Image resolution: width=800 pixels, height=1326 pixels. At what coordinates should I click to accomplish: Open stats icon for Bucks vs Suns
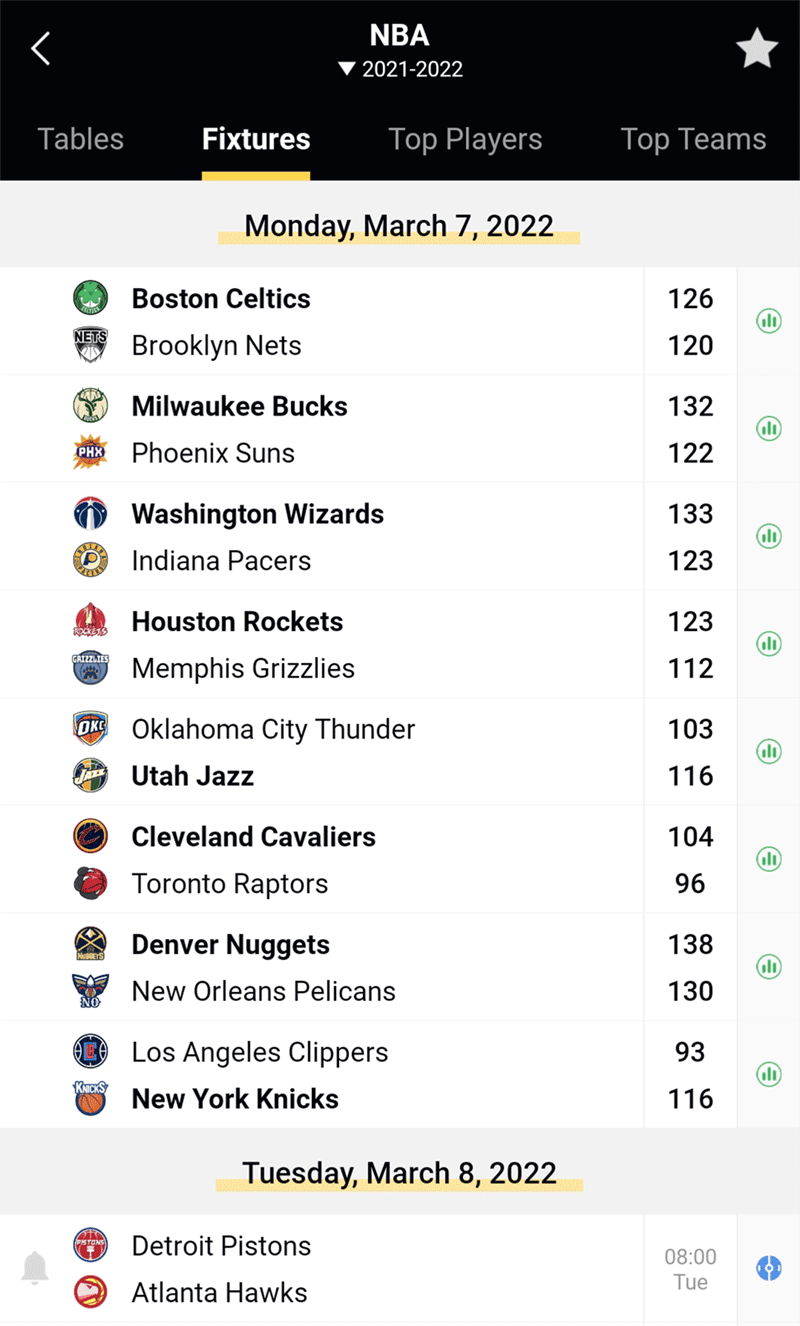(x=769, y=429)
